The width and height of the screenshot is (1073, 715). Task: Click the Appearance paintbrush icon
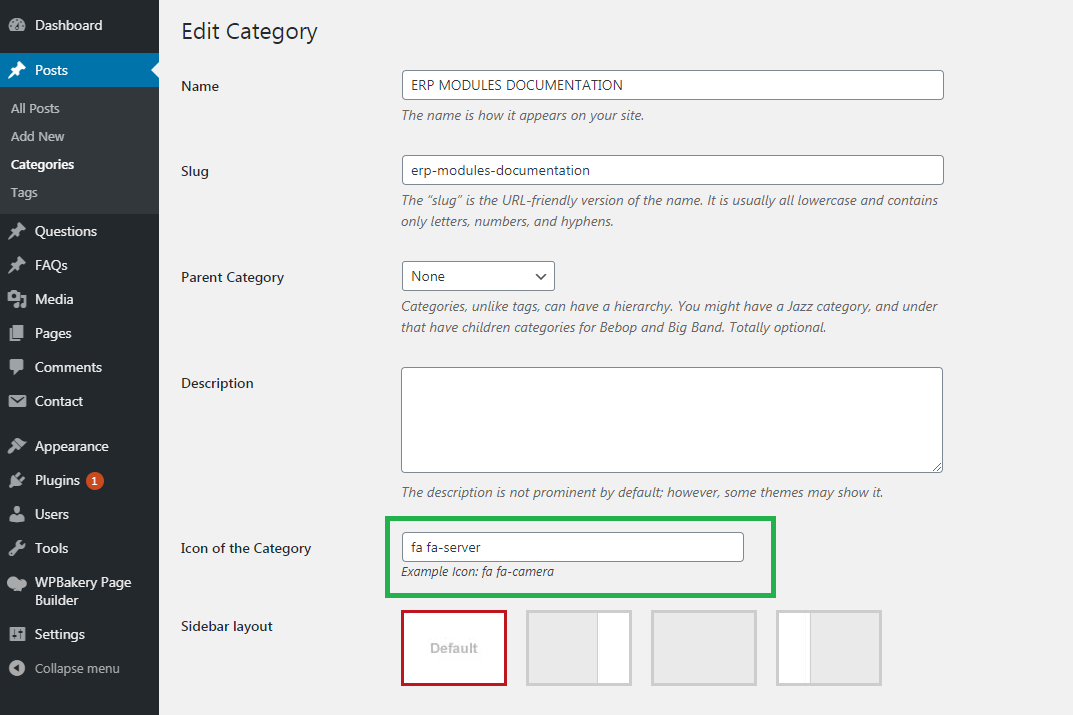17,446
